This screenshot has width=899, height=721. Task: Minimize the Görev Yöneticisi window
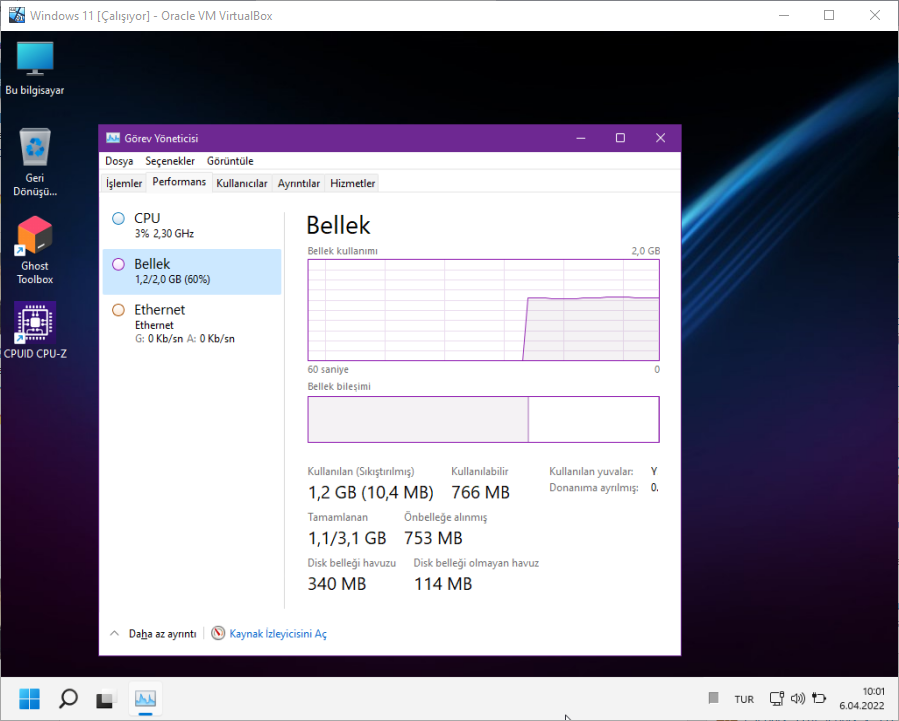coord(581,138)
